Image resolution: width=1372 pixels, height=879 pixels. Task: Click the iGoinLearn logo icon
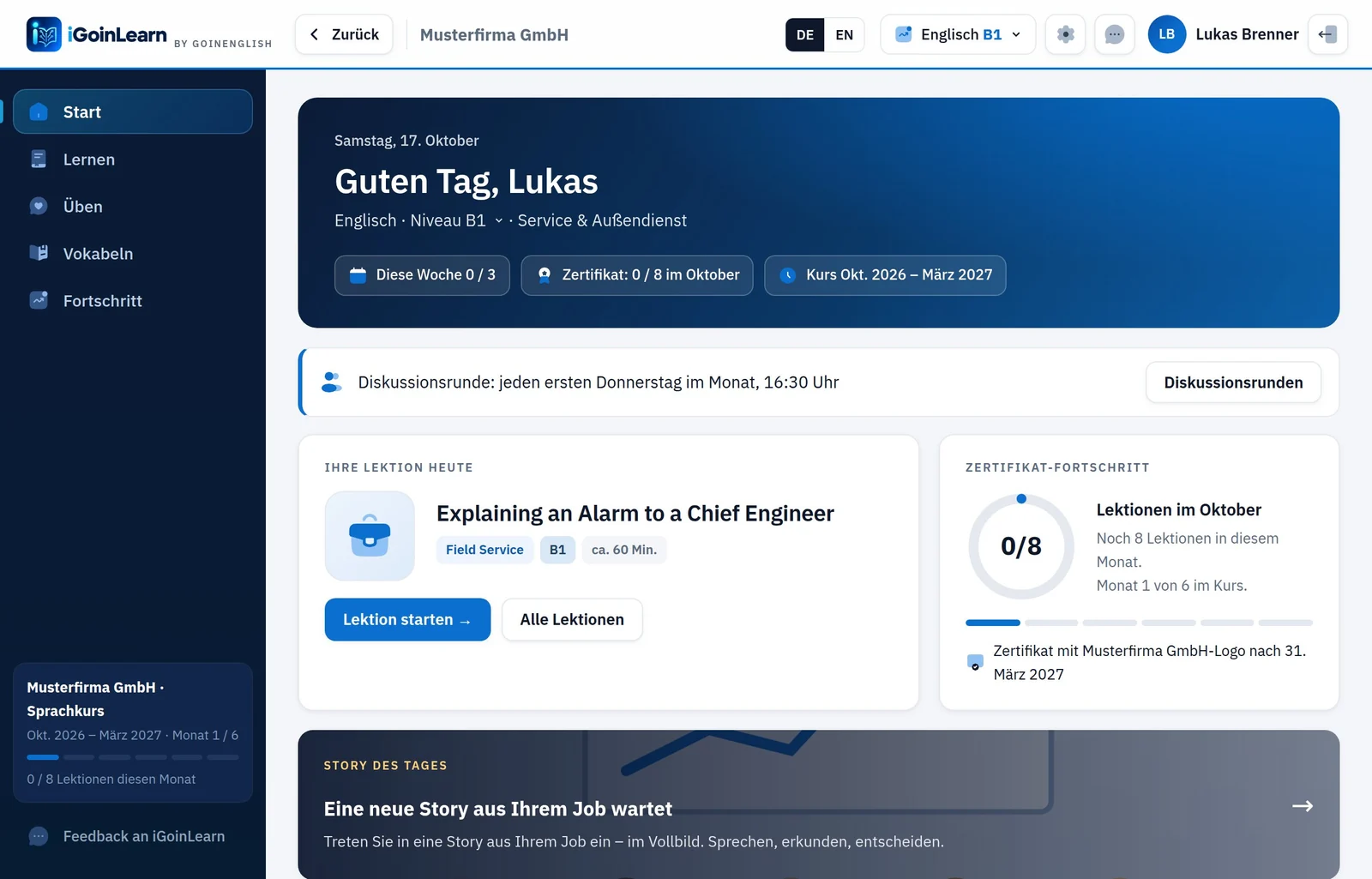[44, 34]
